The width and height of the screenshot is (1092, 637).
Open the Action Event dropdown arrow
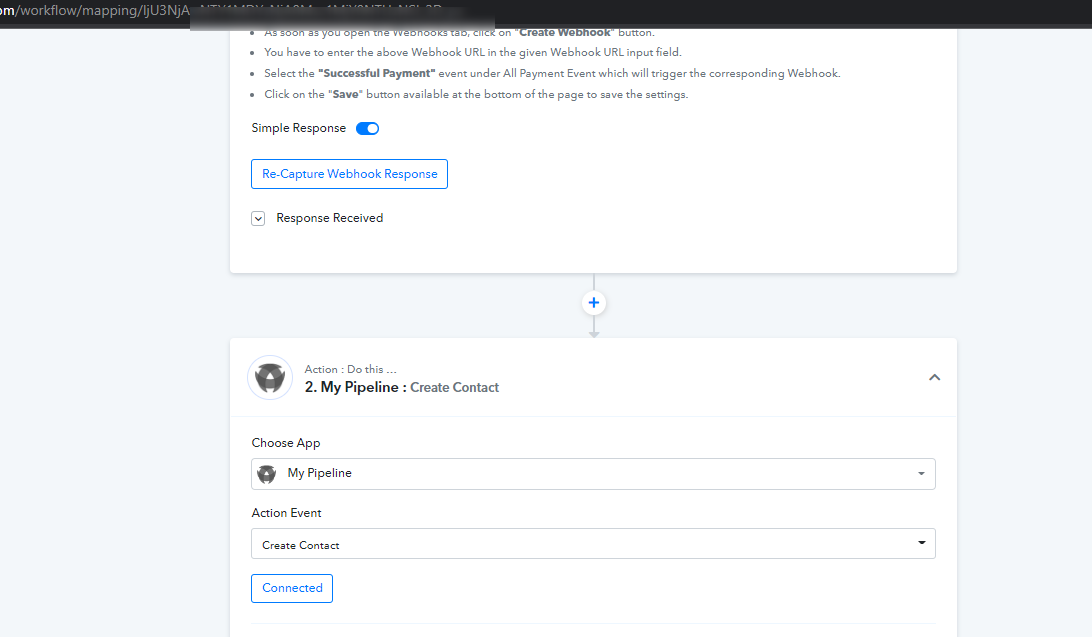pos(921,542)
